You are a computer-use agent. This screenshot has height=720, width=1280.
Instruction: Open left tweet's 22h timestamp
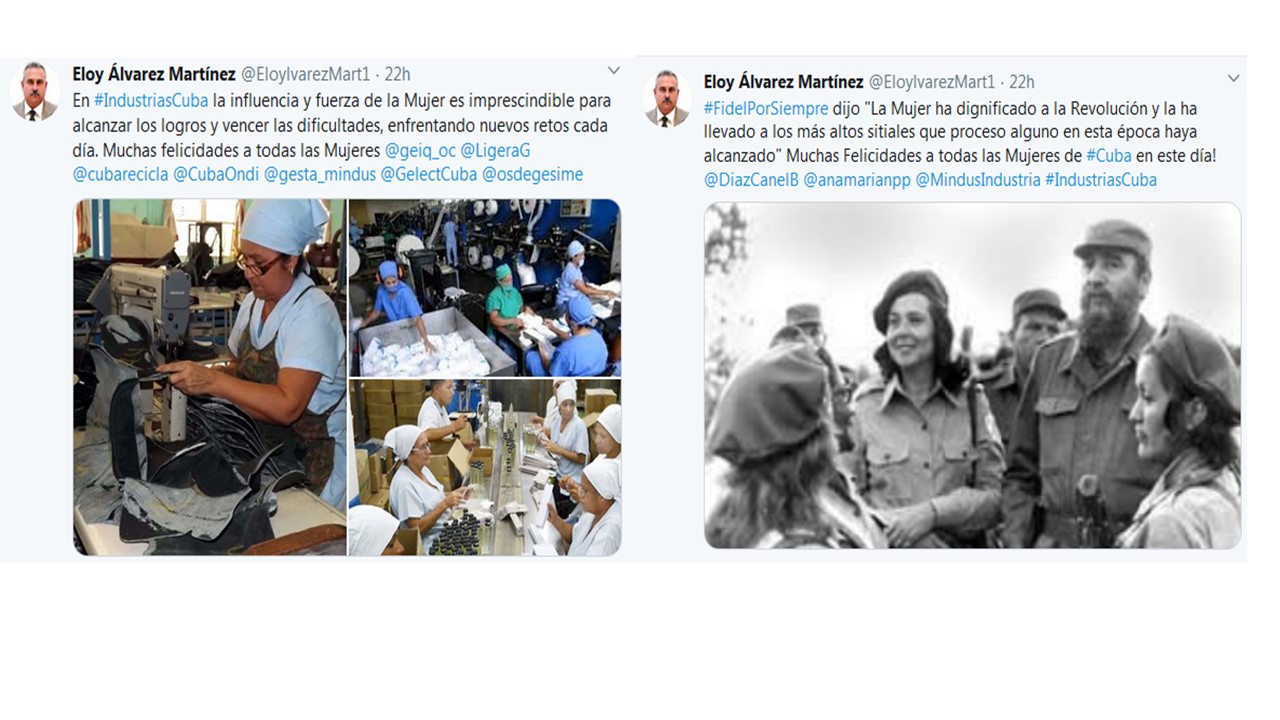[x=397, y=74]
